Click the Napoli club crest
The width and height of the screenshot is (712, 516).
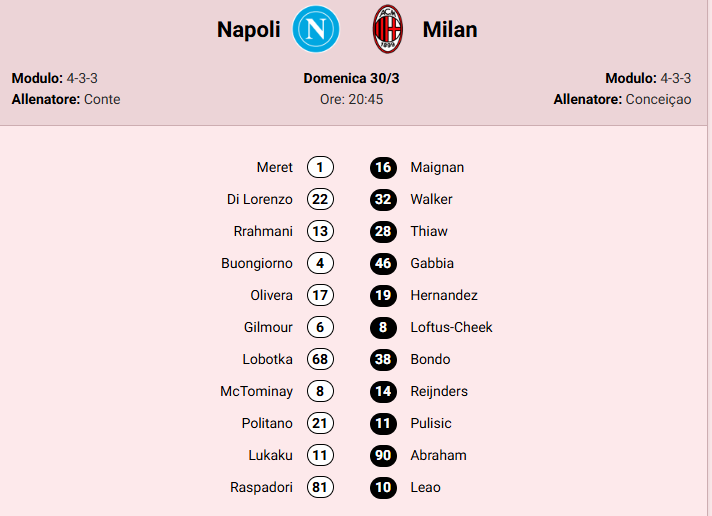pos(316,29)
